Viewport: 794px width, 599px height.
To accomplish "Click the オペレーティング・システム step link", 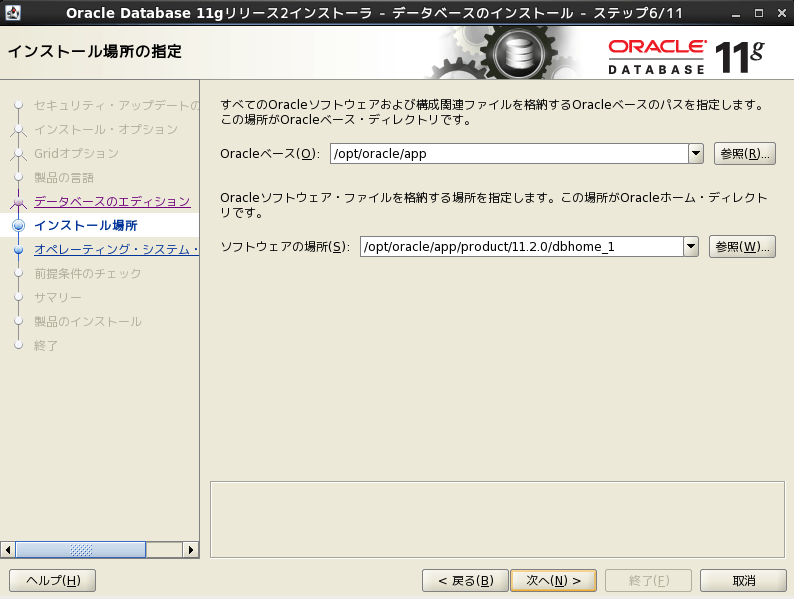I will 116,249.
